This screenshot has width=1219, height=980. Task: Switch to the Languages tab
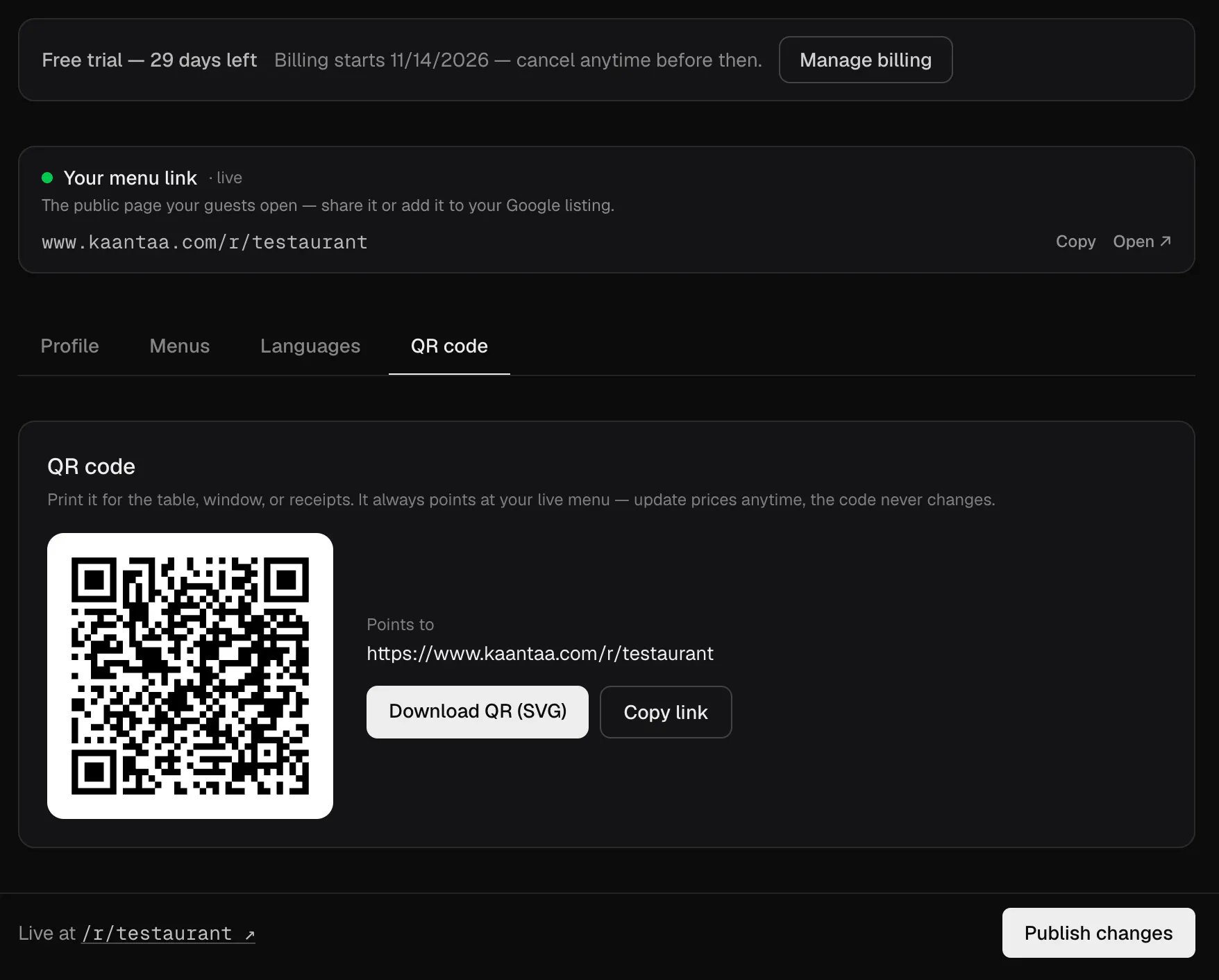(x=310, y=346)
